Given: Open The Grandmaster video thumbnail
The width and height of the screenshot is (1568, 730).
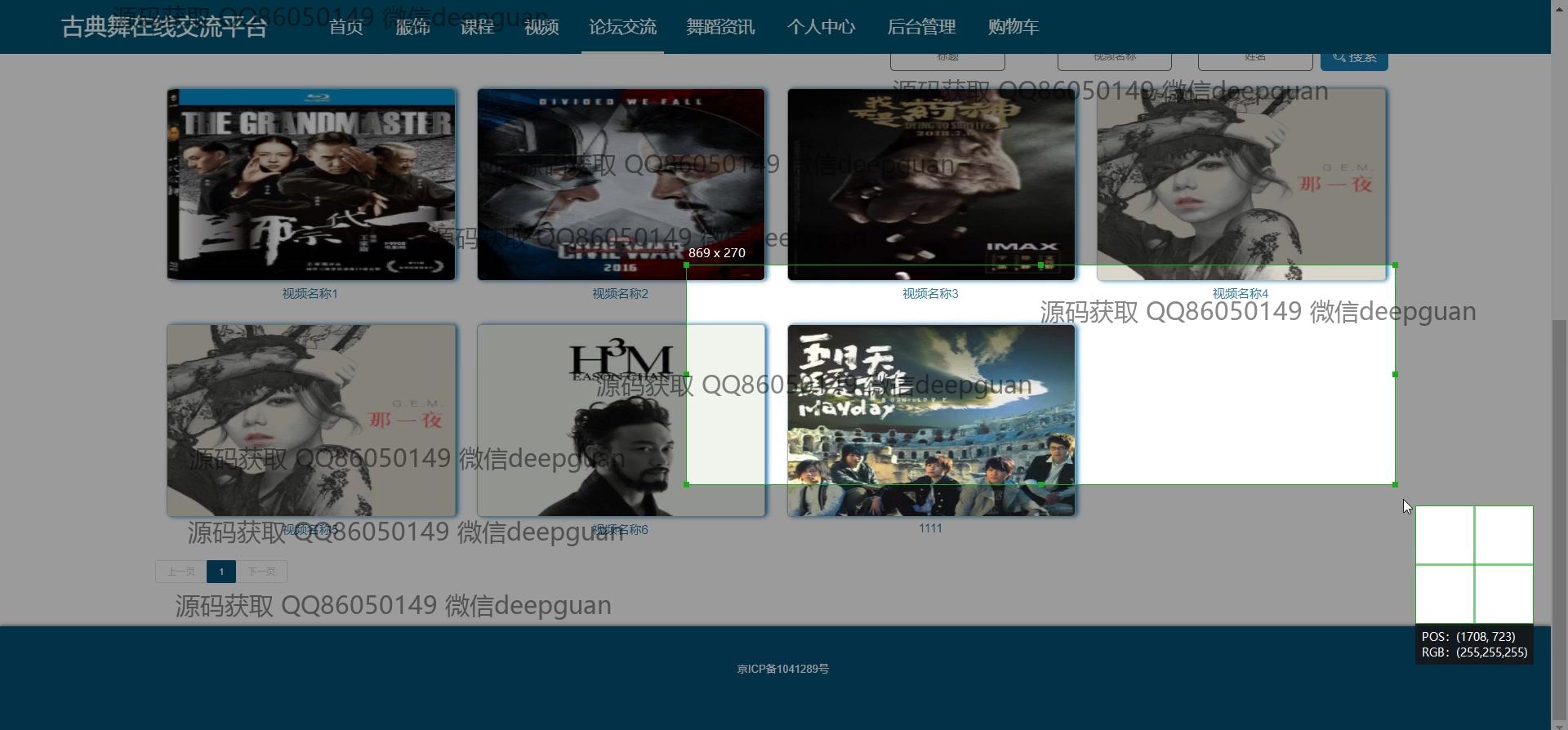Looking at the screenshot, I should point(311,185).
